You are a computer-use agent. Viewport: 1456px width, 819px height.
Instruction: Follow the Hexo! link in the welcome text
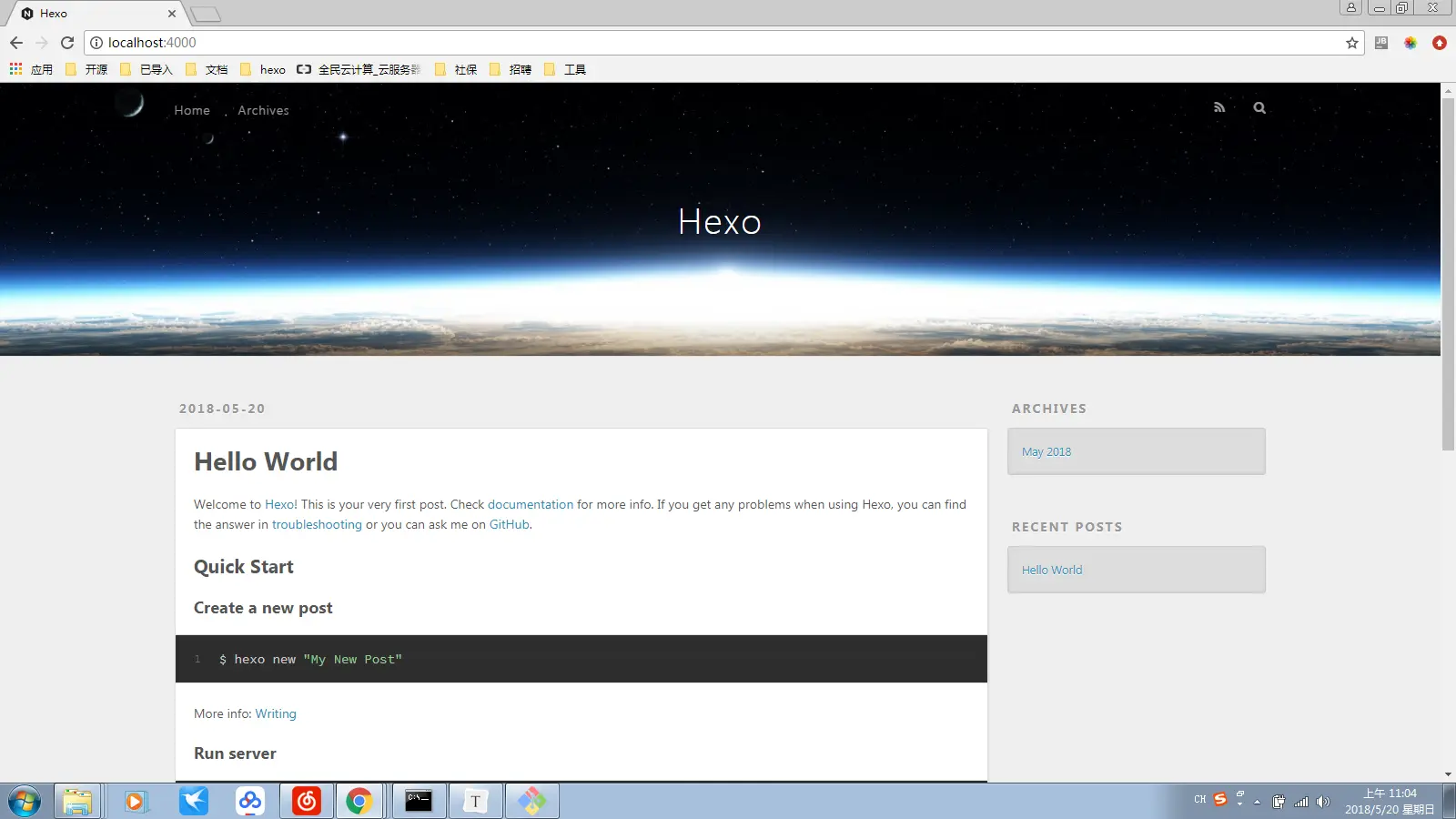pyautogui.click(x=281, y=504)
